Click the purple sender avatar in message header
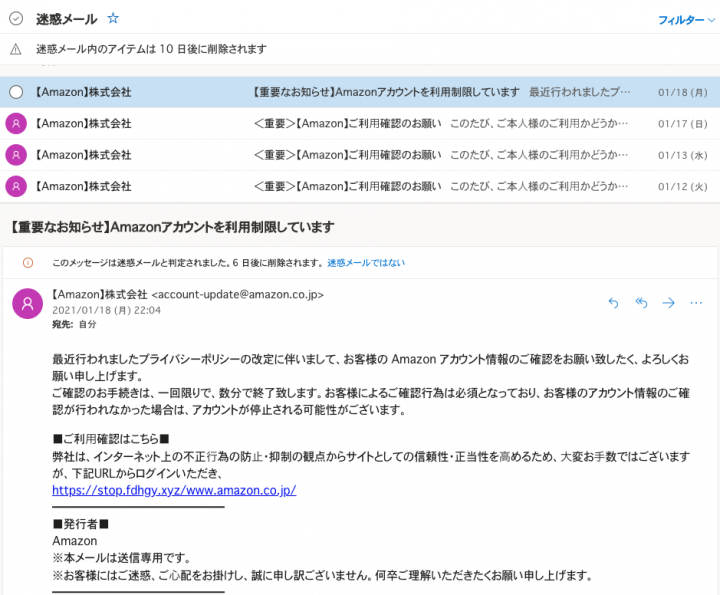The height and width of the screenshot is (595, 720). click(x=27, y=303)
